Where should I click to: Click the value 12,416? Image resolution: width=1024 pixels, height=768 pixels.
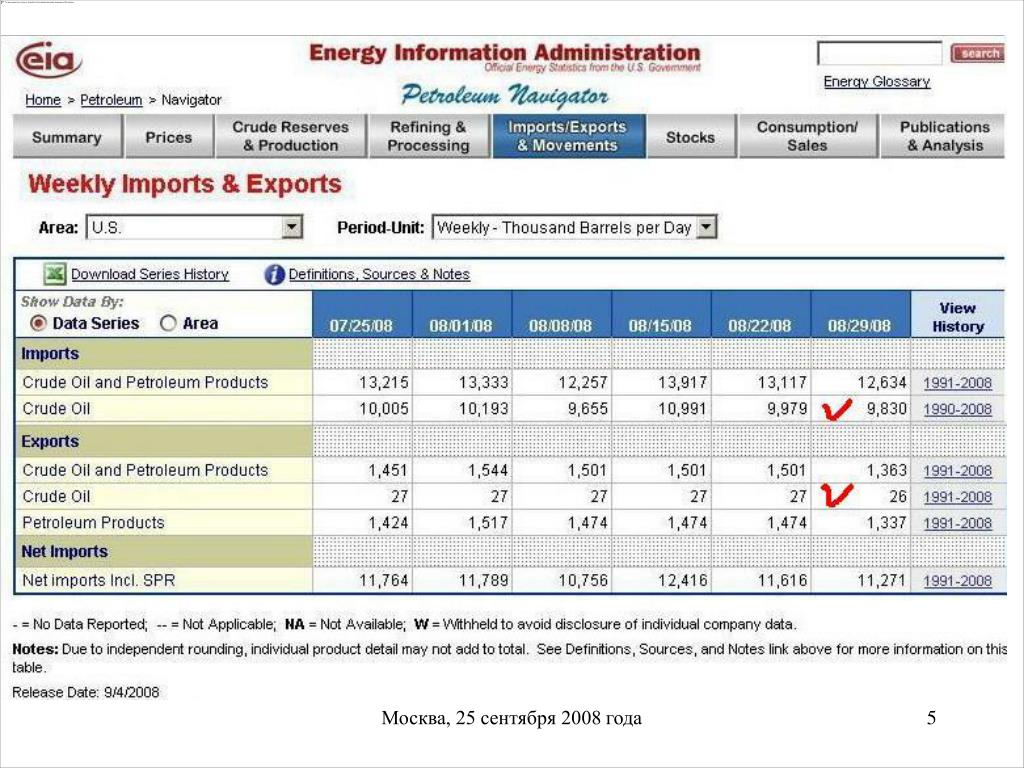[x=682, y=580]
